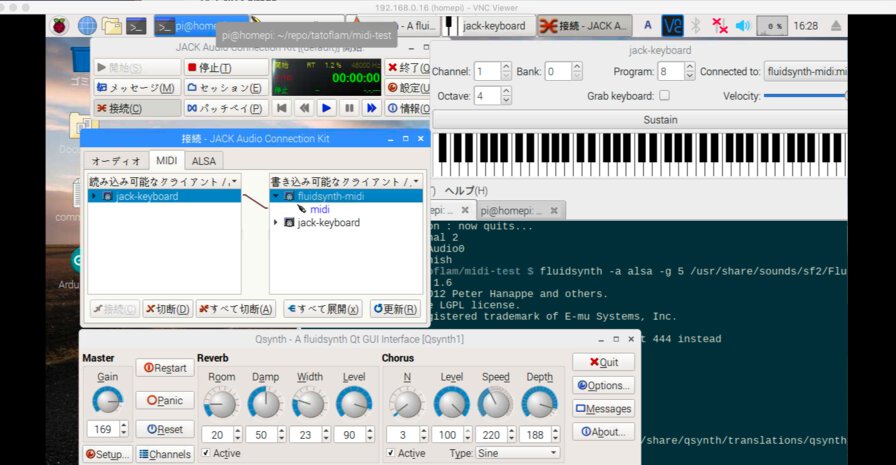This screenshot has width=896, height=465.
Task: Click the Qsynth Restart button
Action: (x=165, y=368)
